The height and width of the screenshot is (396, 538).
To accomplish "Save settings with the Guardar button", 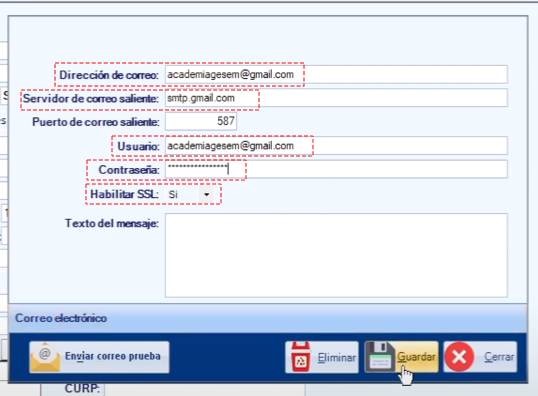I will pos(401,357).
